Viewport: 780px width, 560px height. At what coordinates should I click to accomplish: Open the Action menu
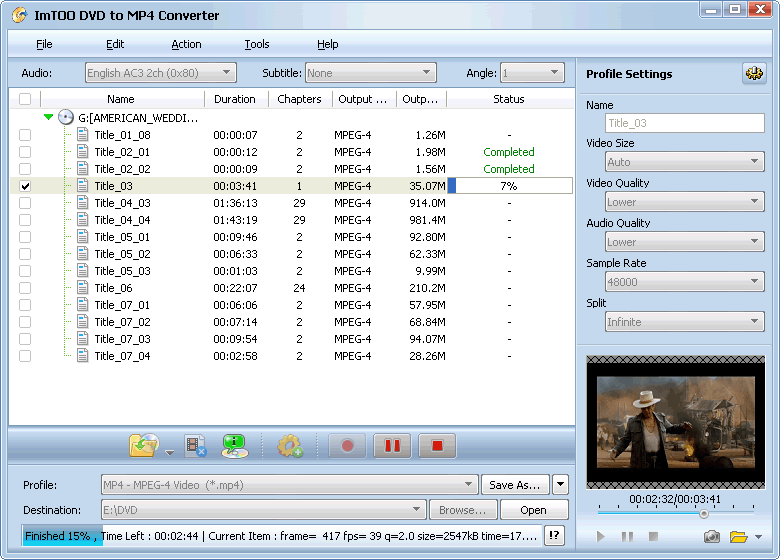[186, 44]
